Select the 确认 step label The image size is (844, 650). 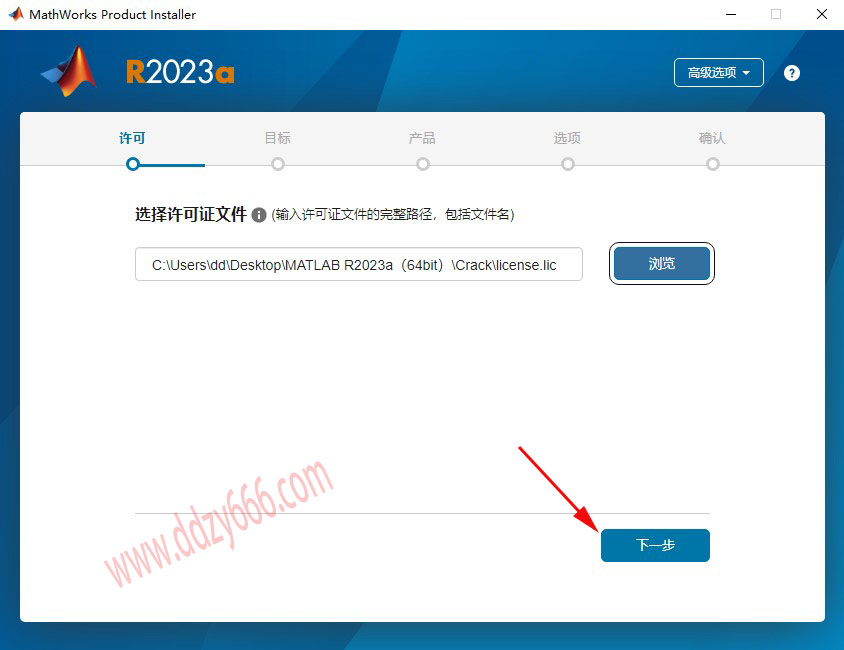pos(712,138)
